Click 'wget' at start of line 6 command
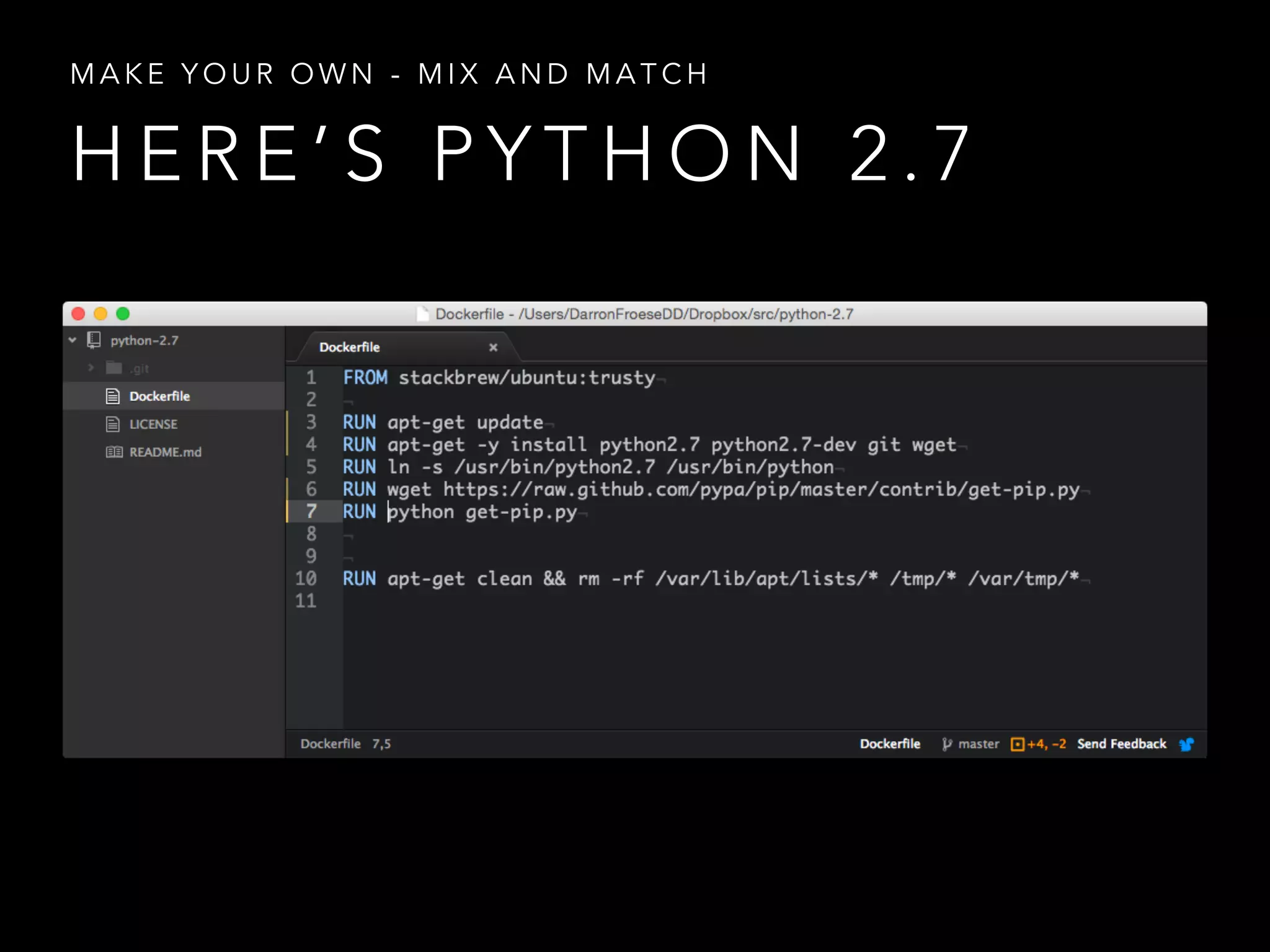Image resolution: width=1270 pixels, height=952 pixels. click(x=409, y=490)
